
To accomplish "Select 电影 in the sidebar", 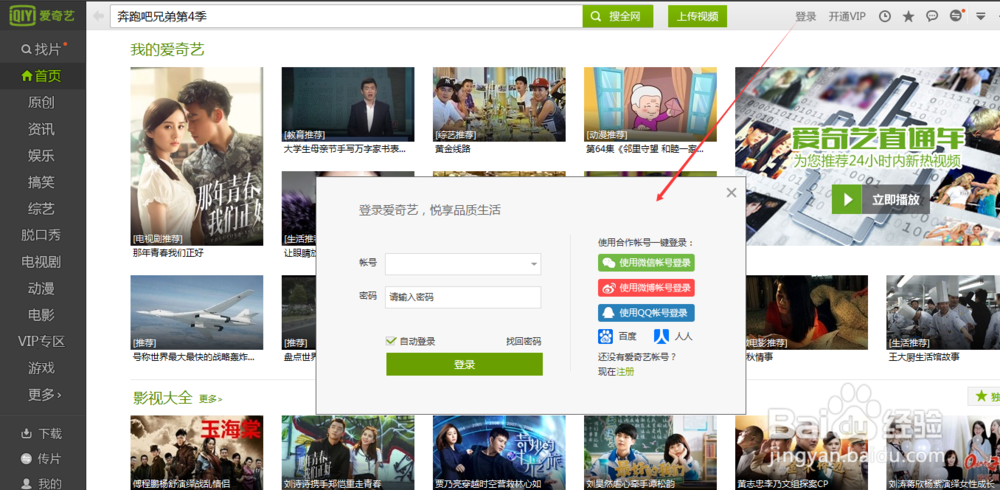I will point(43,315).
